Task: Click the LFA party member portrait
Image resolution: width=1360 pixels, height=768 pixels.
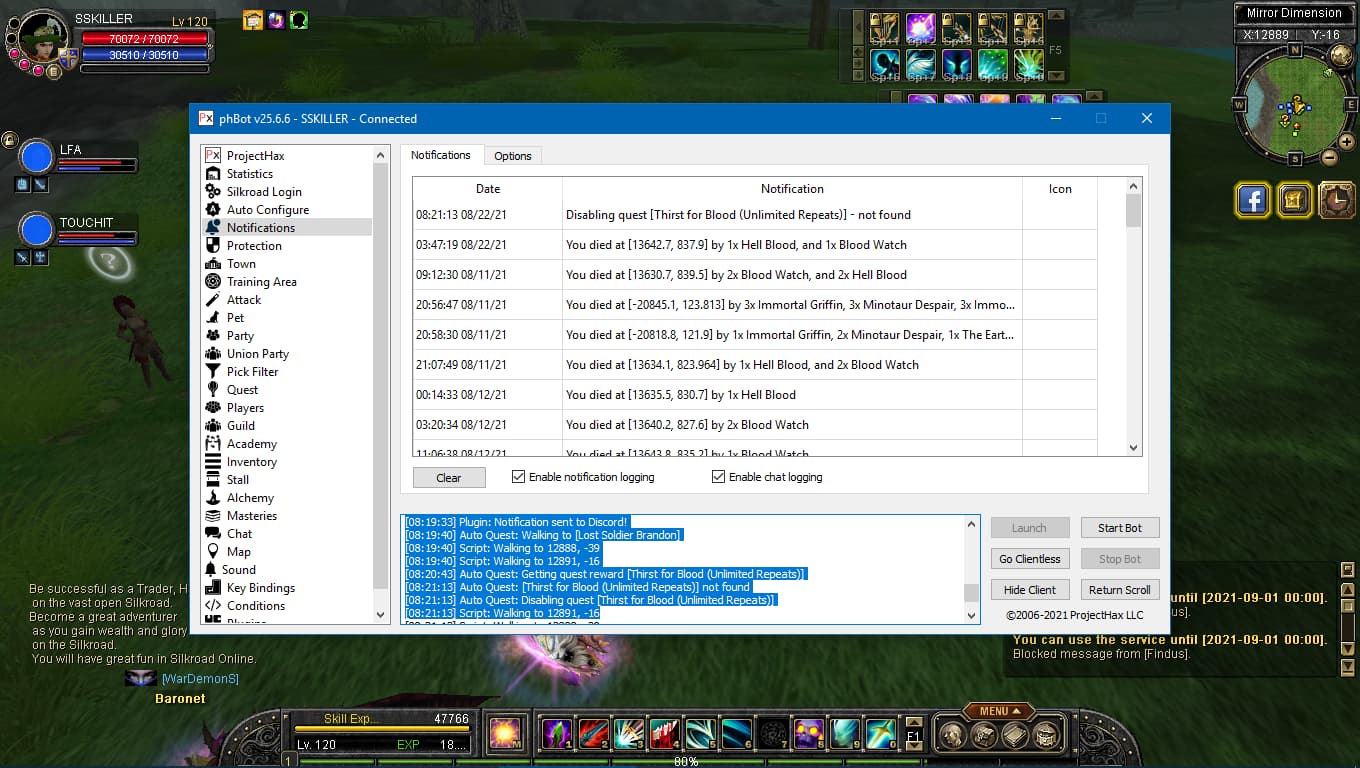Action: click(x=37, y=157)
